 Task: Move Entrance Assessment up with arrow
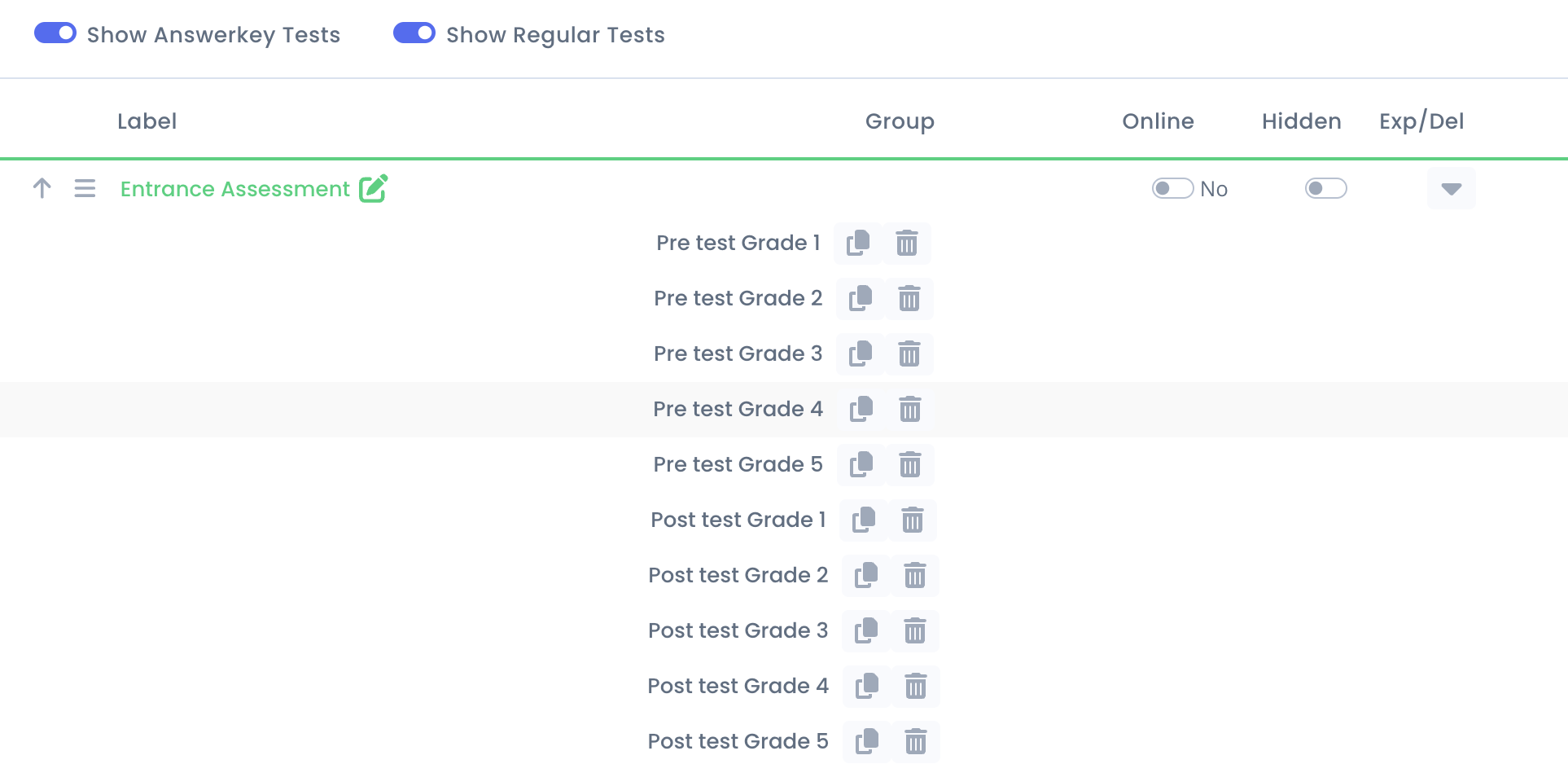(42, 188)
